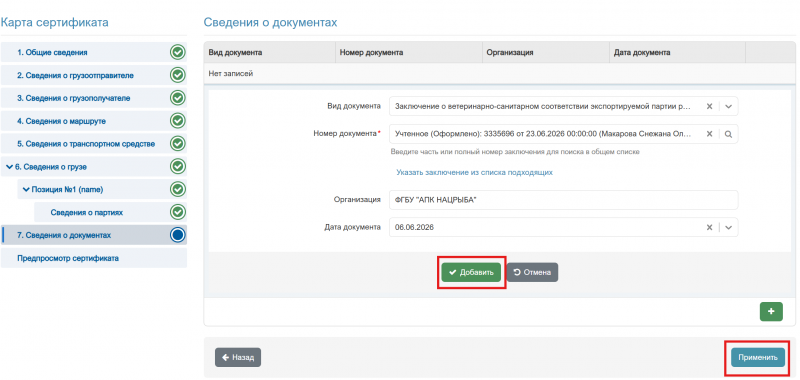Click the green Добавить button
This screenshot has height=380, width=800.
[x=471, y=272]
